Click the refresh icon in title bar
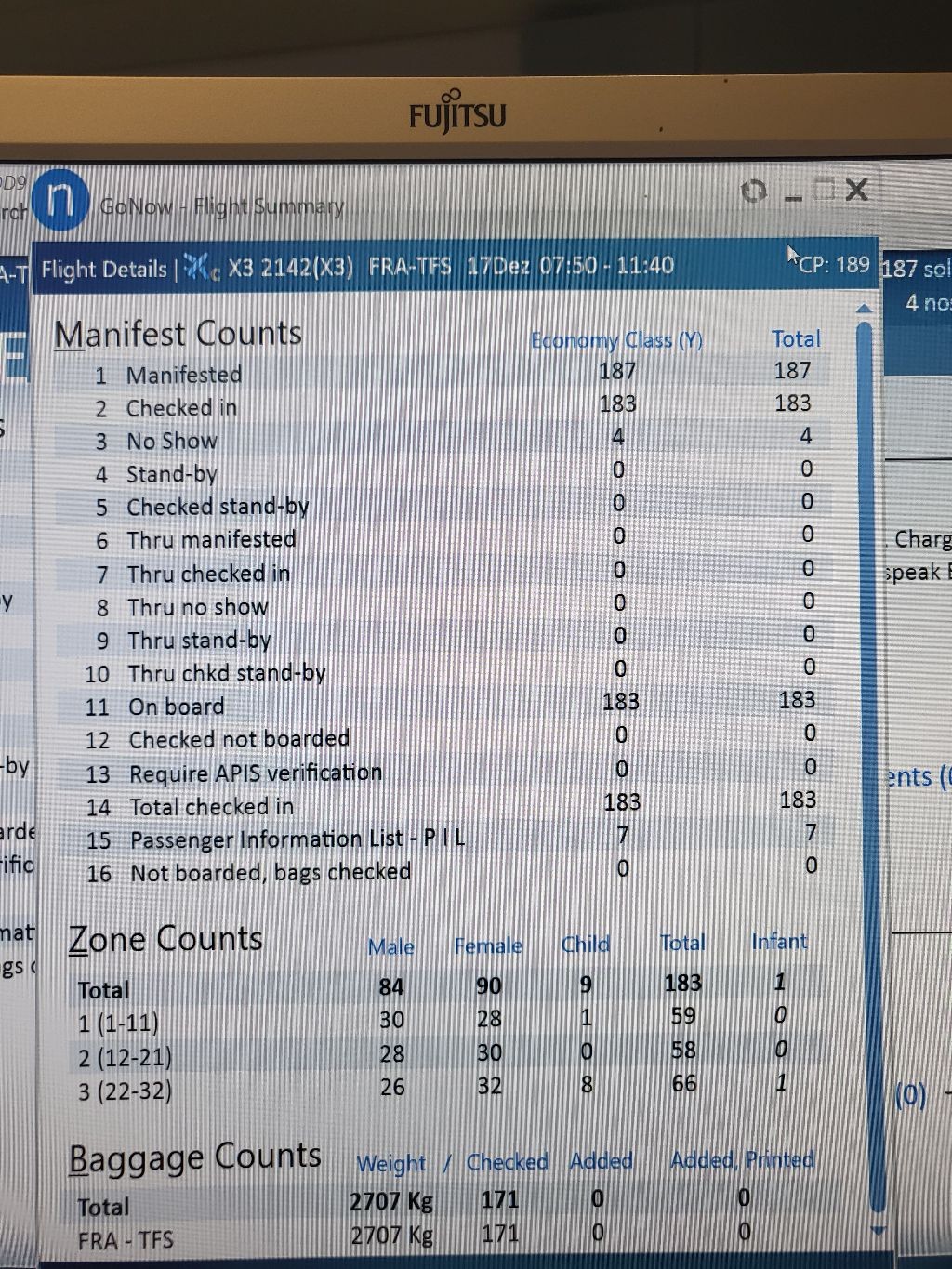 point(754,192)
